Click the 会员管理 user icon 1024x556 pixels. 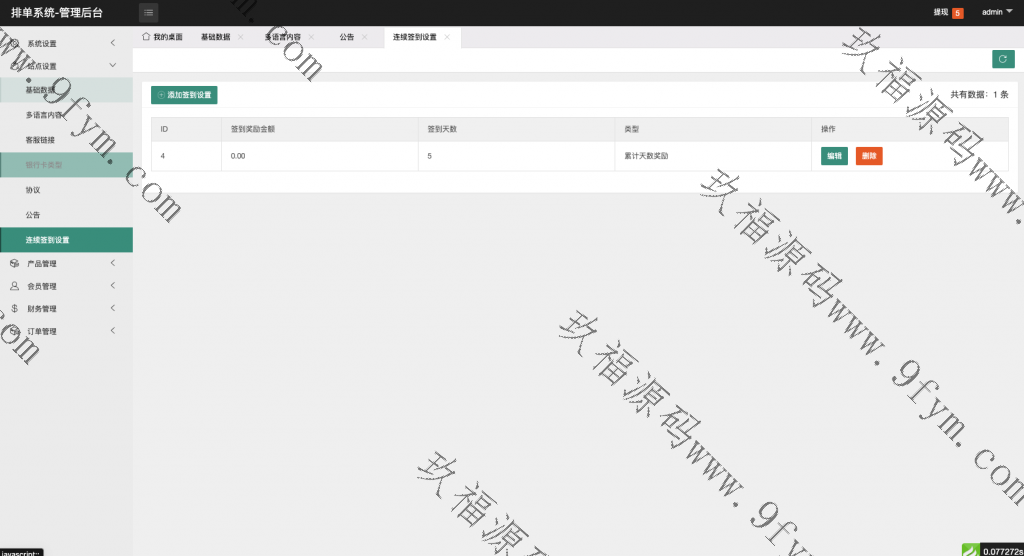15,286
